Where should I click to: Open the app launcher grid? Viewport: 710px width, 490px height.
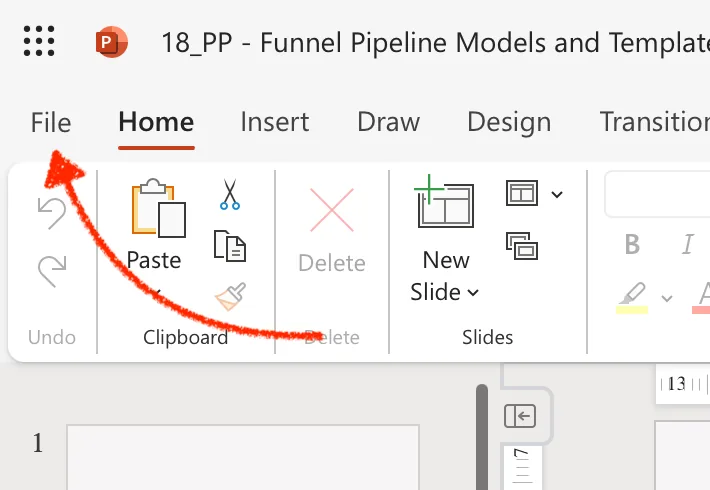39,41
